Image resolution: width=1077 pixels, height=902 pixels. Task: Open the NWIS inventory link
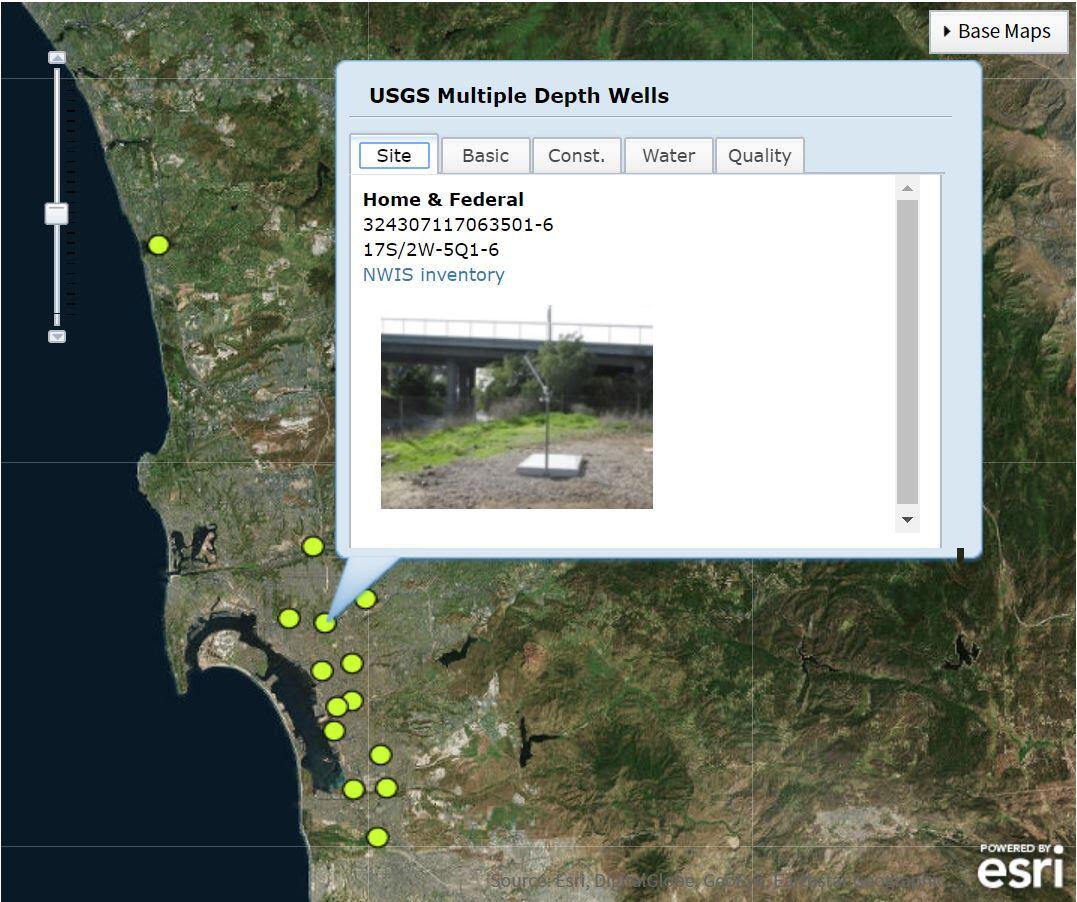[433, 275]
